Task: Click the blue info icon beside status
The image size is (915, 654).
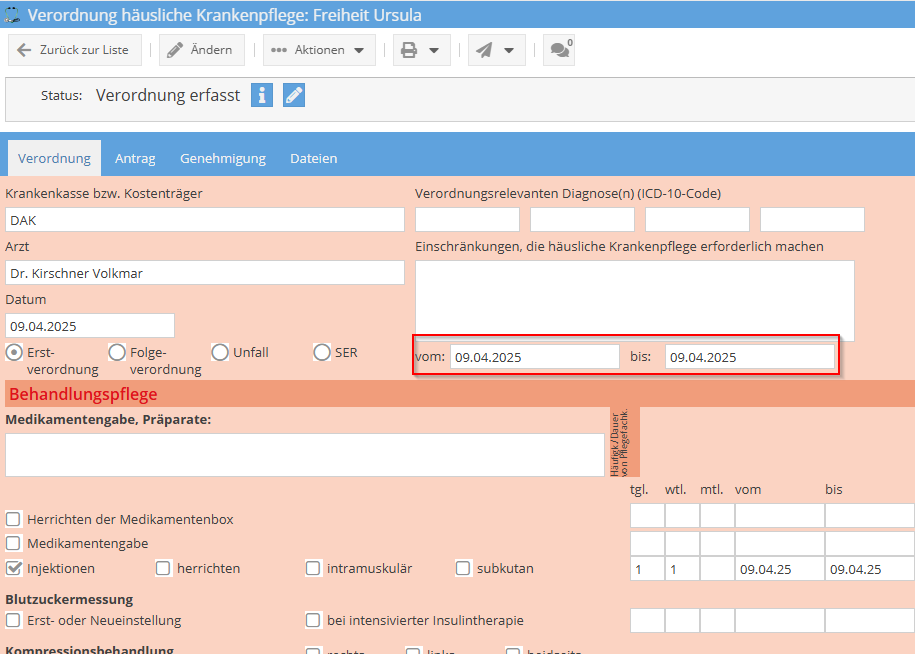Action: coord(261,95)
